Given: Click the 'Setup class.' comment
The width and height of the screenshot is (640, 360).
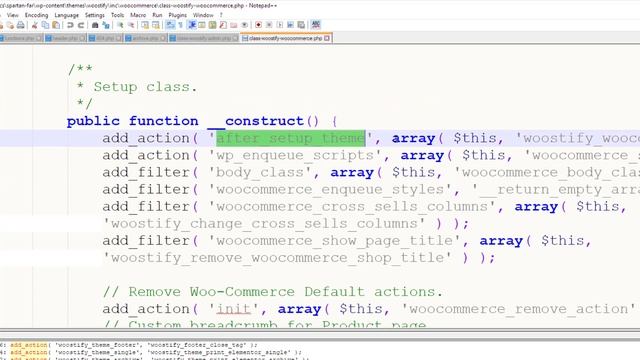Looking at the screenshot, I should (x=145, y=87).
